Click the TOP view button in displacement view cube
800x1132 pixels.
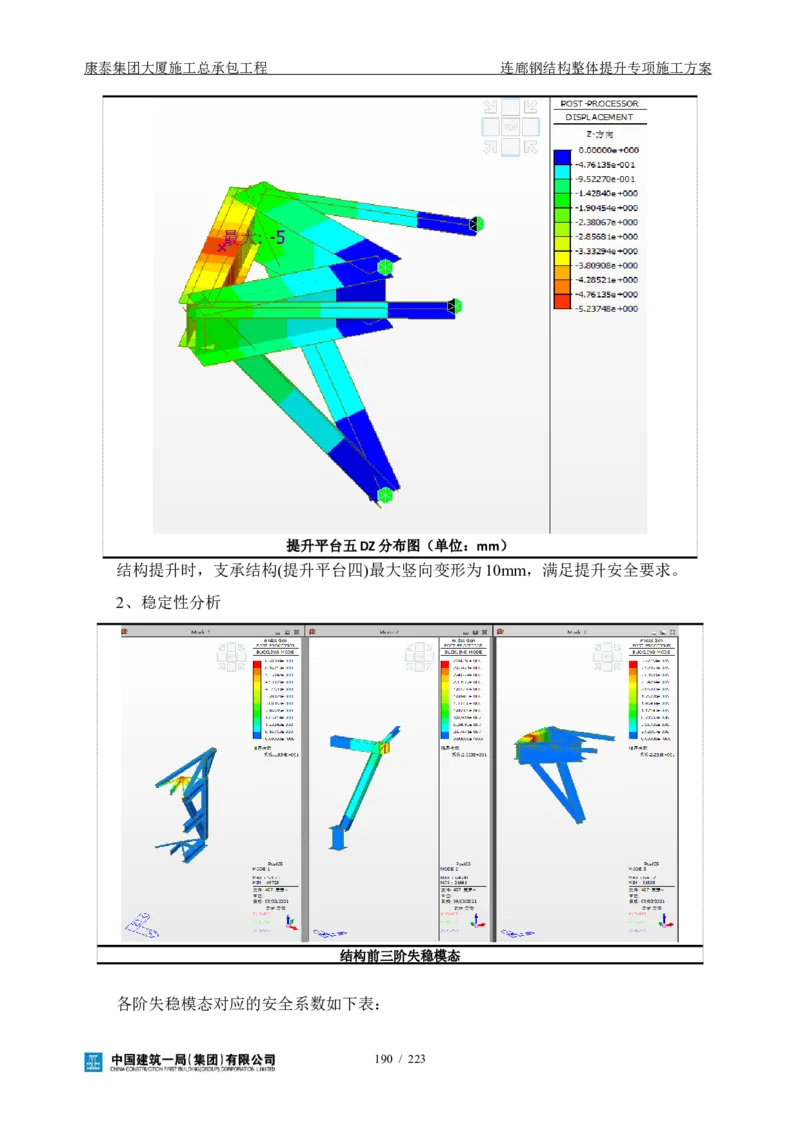510,128
